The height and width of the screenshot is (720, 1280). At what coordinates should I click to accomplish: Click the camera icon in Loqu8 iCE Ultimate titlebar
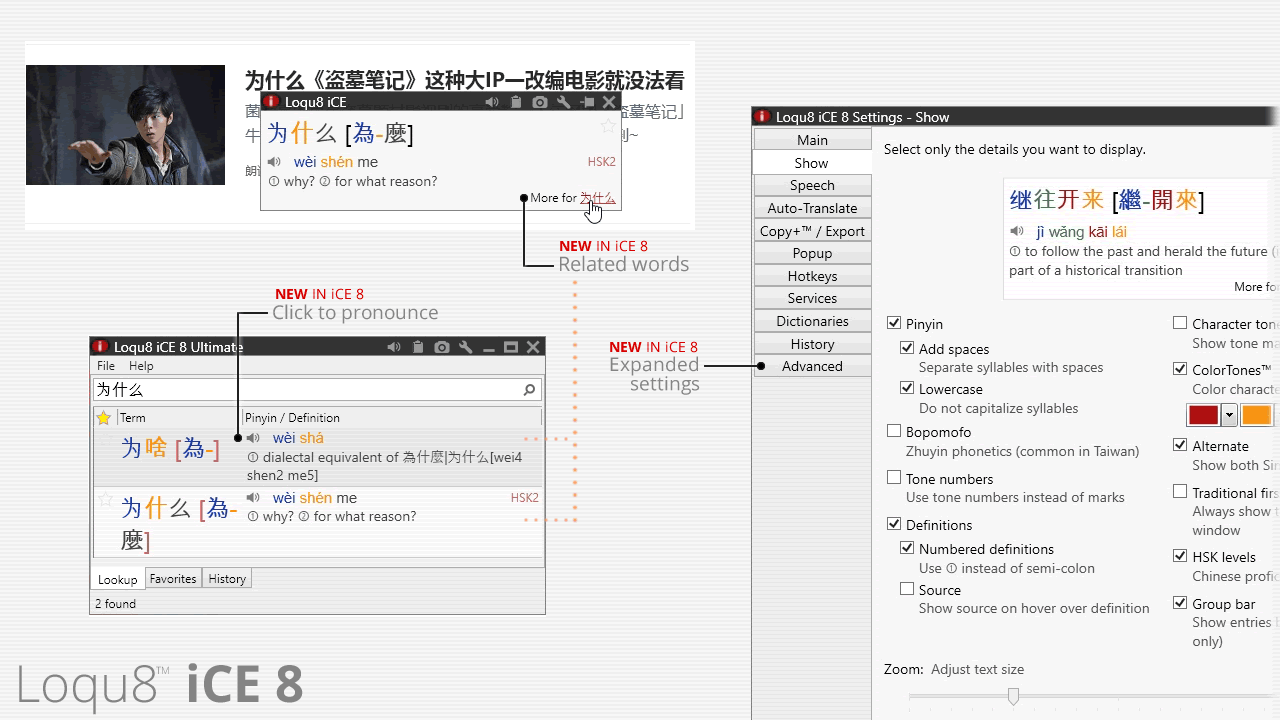[x=441, y=347]
